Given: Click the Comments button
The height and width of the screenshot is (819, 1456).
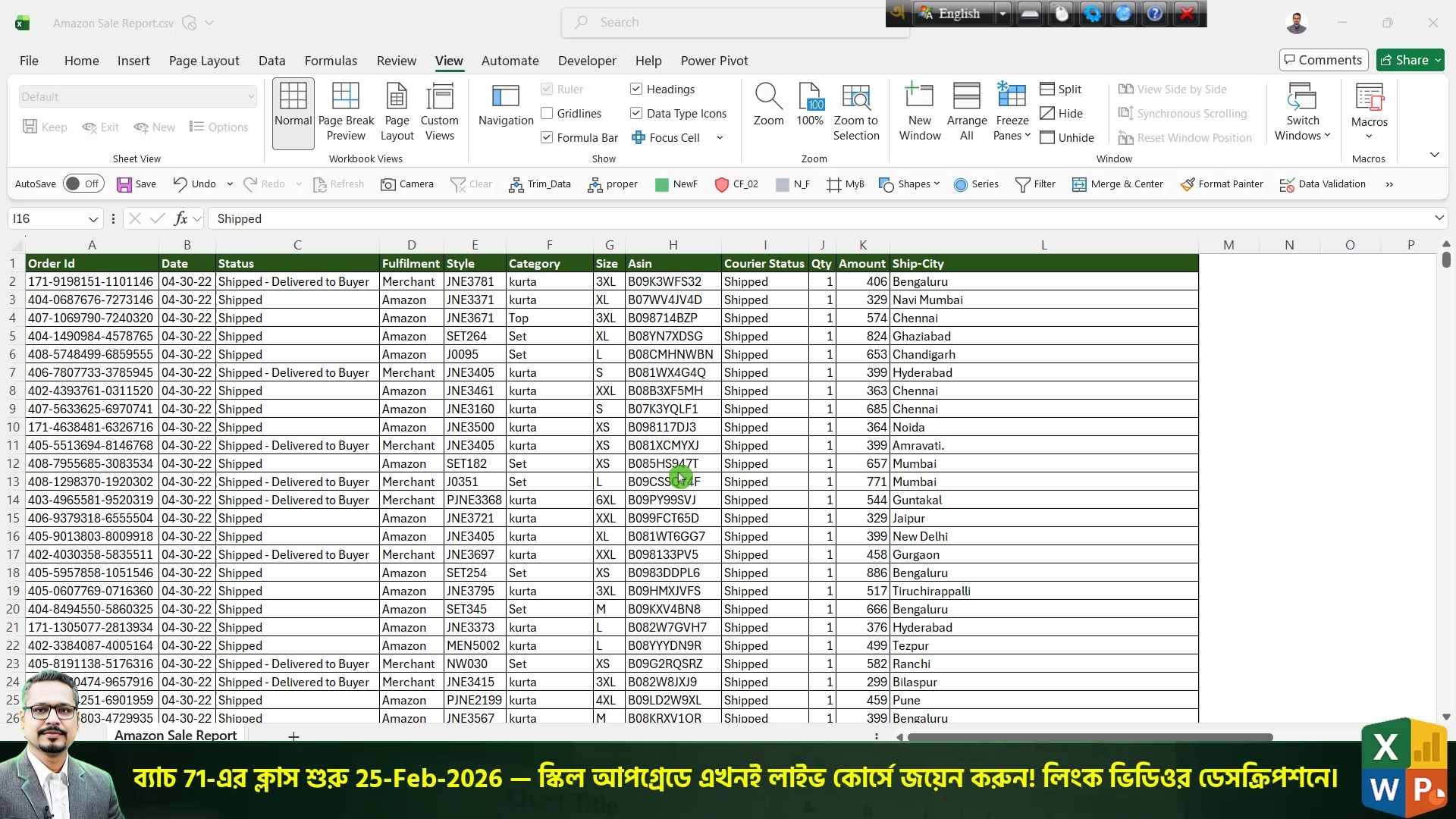Looking at the screenshot, I should click(1323, 60).
